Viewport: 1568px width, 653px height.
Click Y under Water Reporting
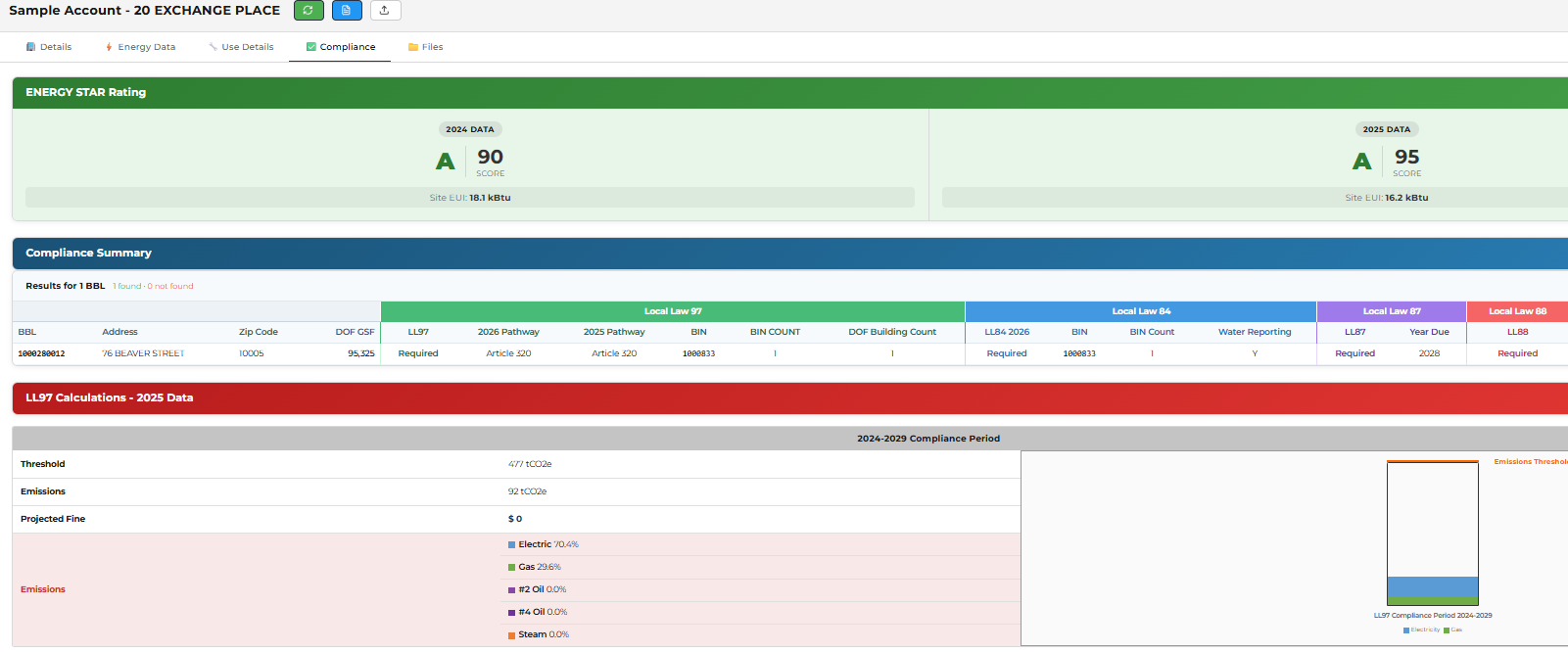[x=1255, y=353]
